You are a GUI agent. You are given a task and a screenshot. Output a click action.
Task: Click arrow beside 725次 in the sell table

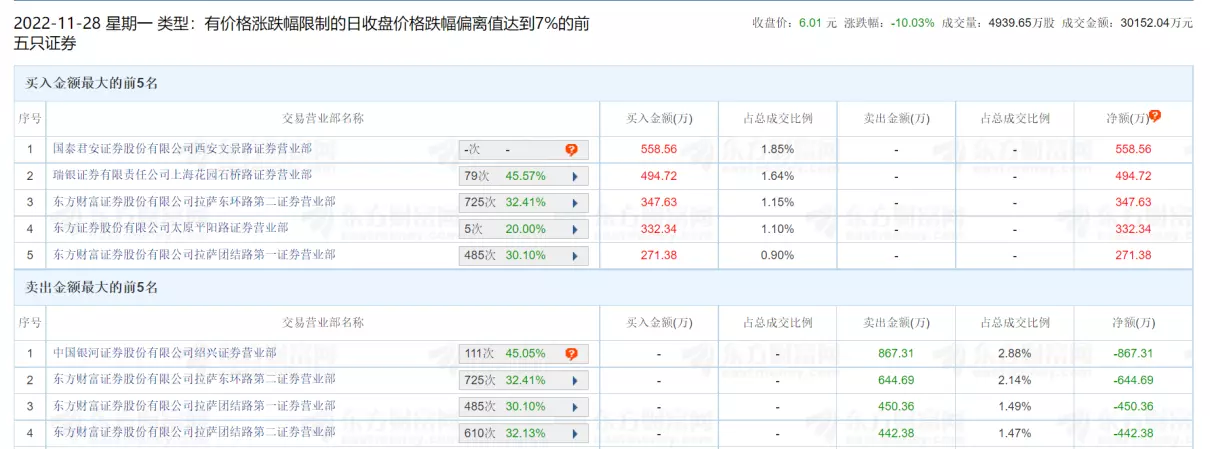tap(575, 380)
